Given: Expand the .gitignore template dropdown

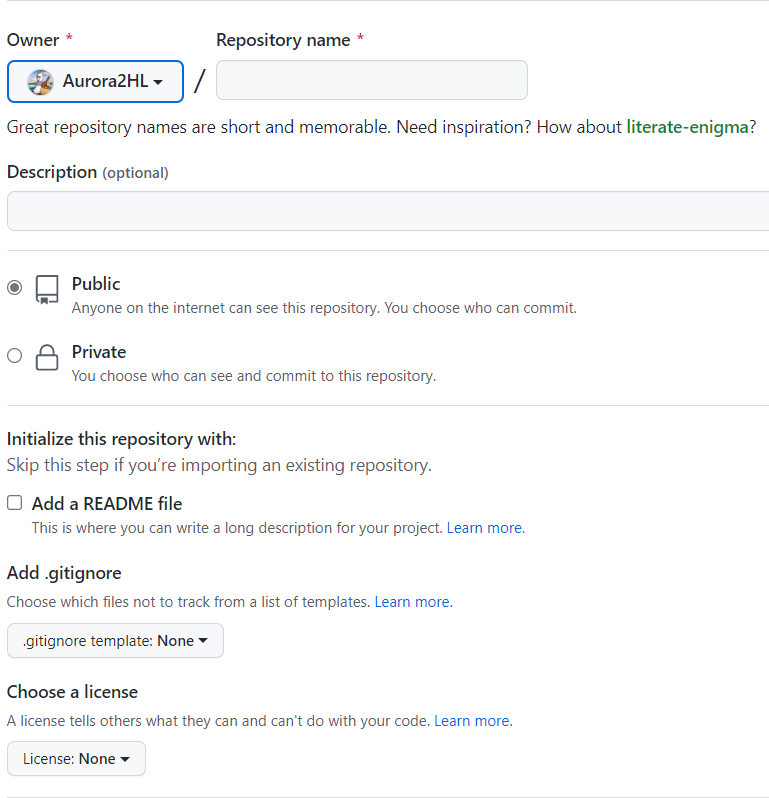Looking at the screenshot, I should [x=115, y=641].
